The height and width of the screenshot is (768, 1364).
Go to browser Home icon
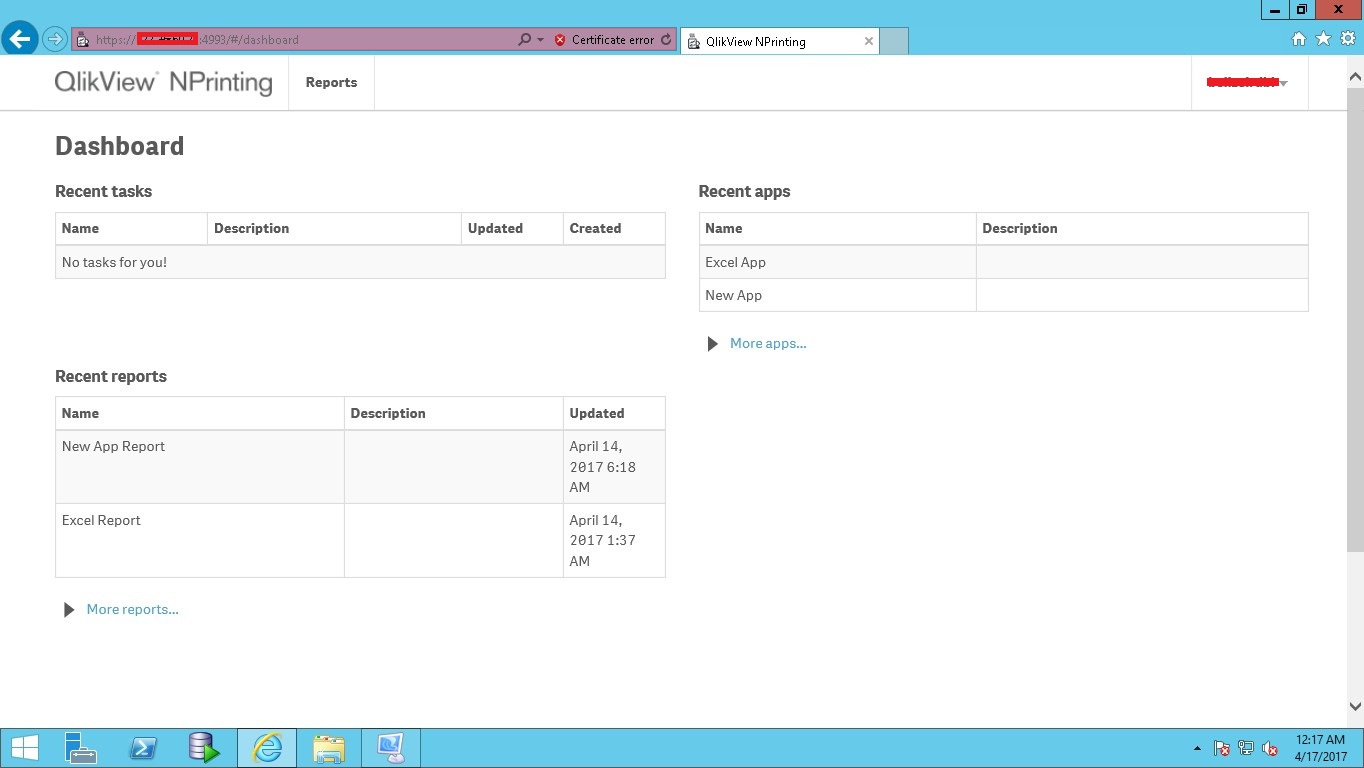point(1298,39)
